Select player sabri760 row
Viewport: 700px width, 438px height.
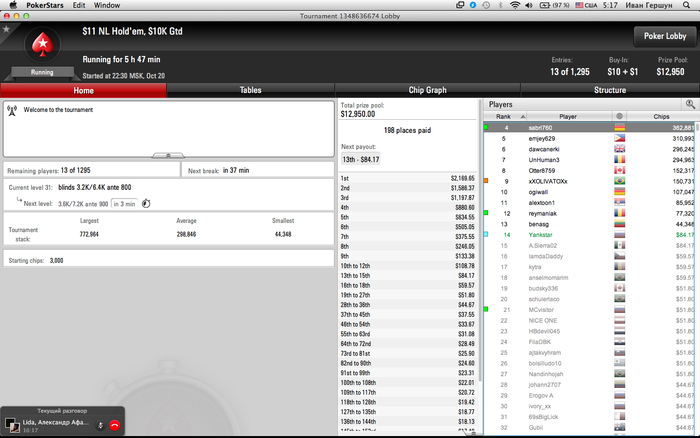tap(589, 128)
